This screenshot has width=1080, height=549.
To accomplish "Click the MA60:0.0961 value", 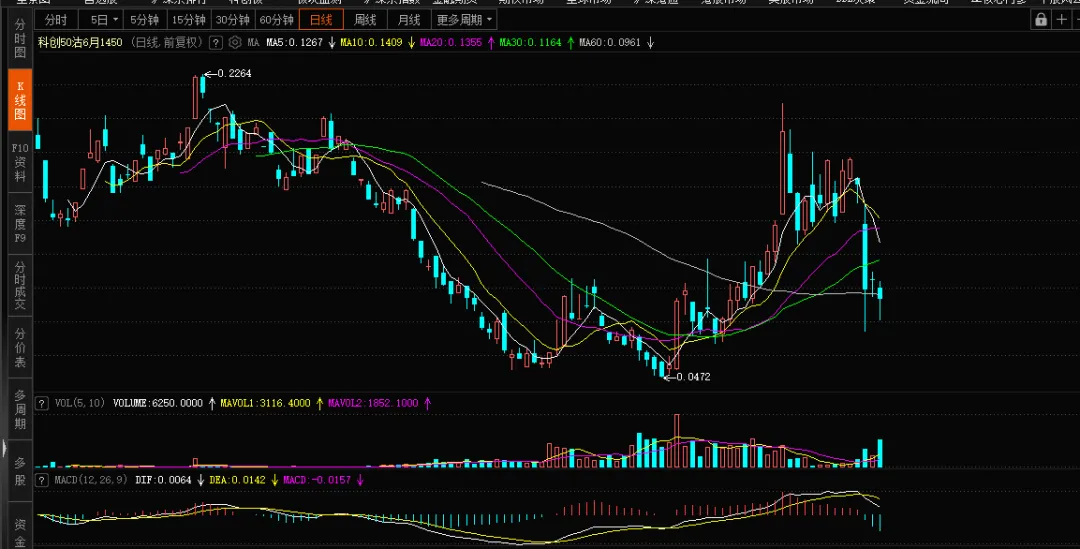I will 610,43.
